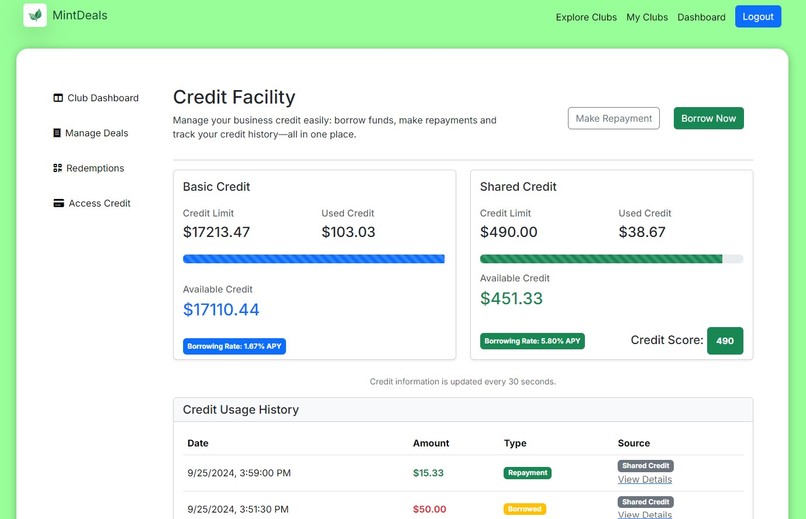This screenshot has width=806, height=519.
Task: Click the Borrowing Rate 1.67% APY badge
Action: [x=234, y=346]
